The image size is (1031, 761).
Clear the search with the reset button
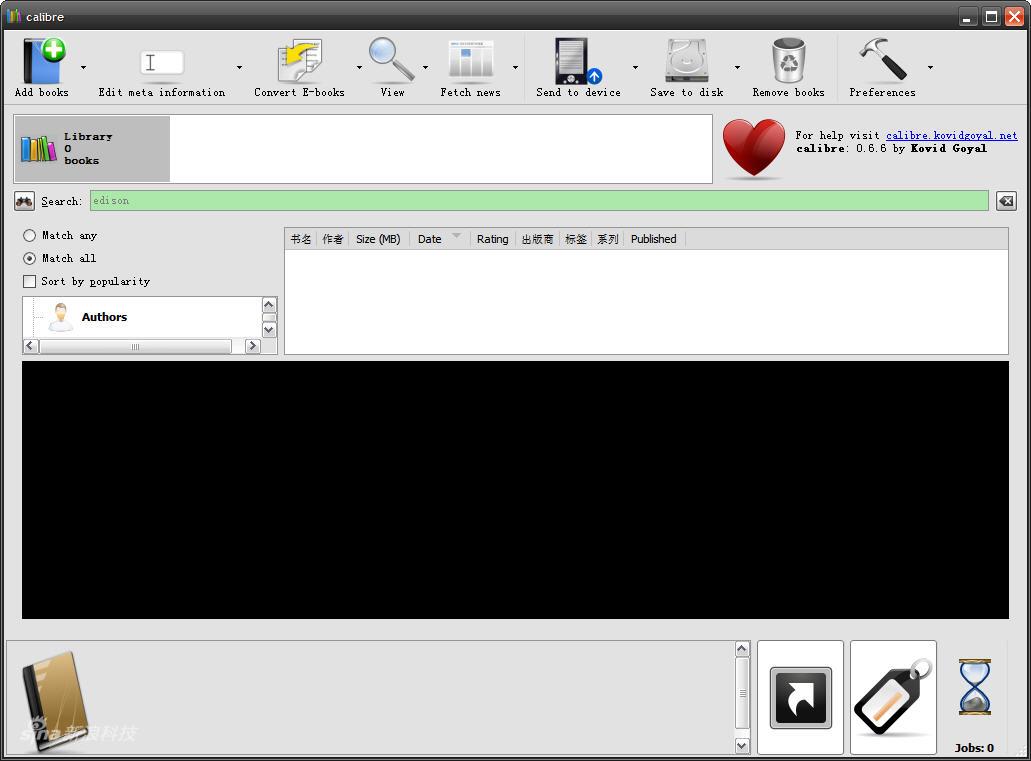coord(1006,201)
